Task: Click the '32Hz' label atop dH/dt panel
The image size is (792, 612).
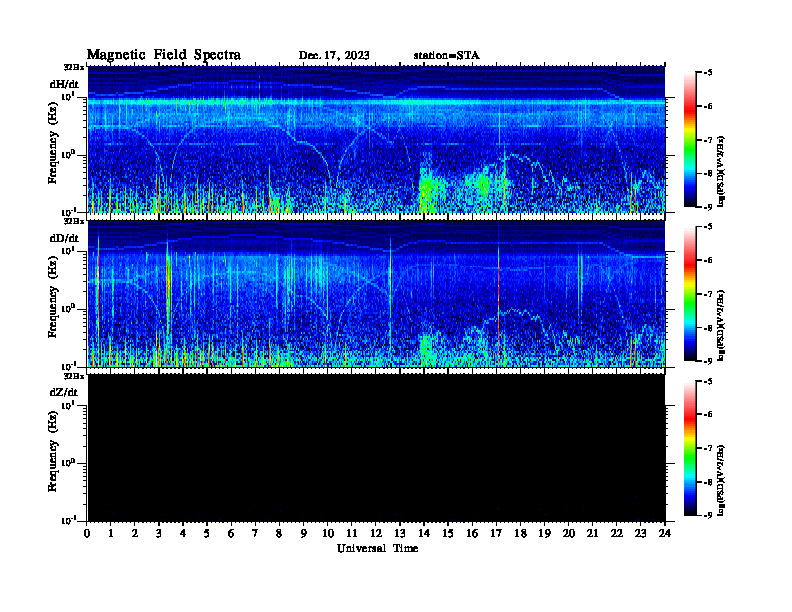Action: click(x=74, y=67)
